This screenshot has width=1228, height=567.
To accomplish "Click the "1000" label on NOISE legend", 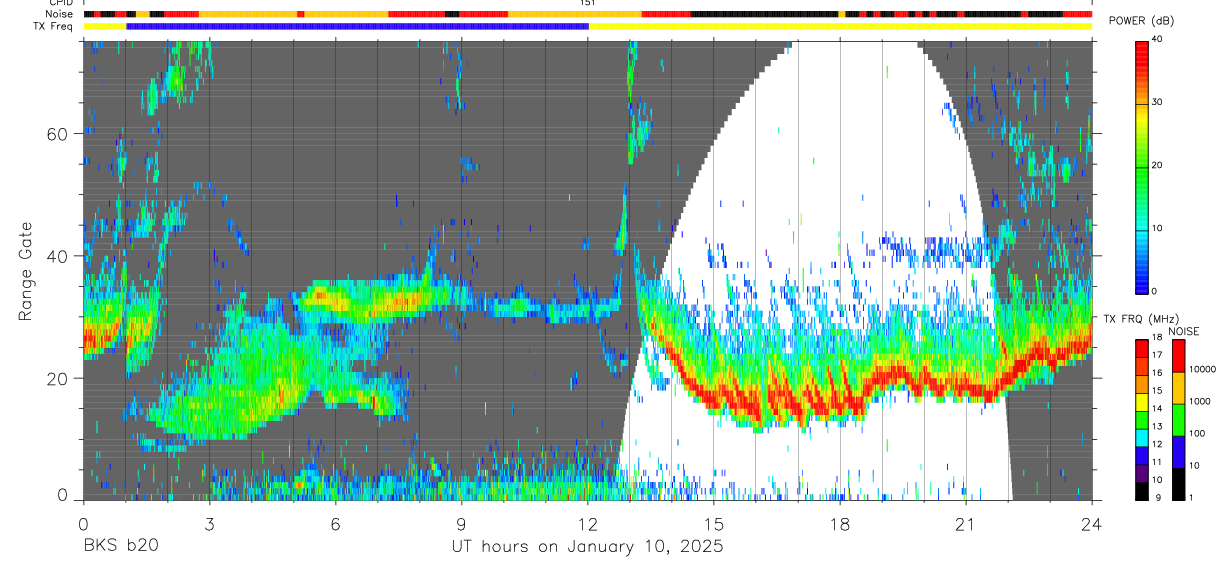I will pos(1198,401).
